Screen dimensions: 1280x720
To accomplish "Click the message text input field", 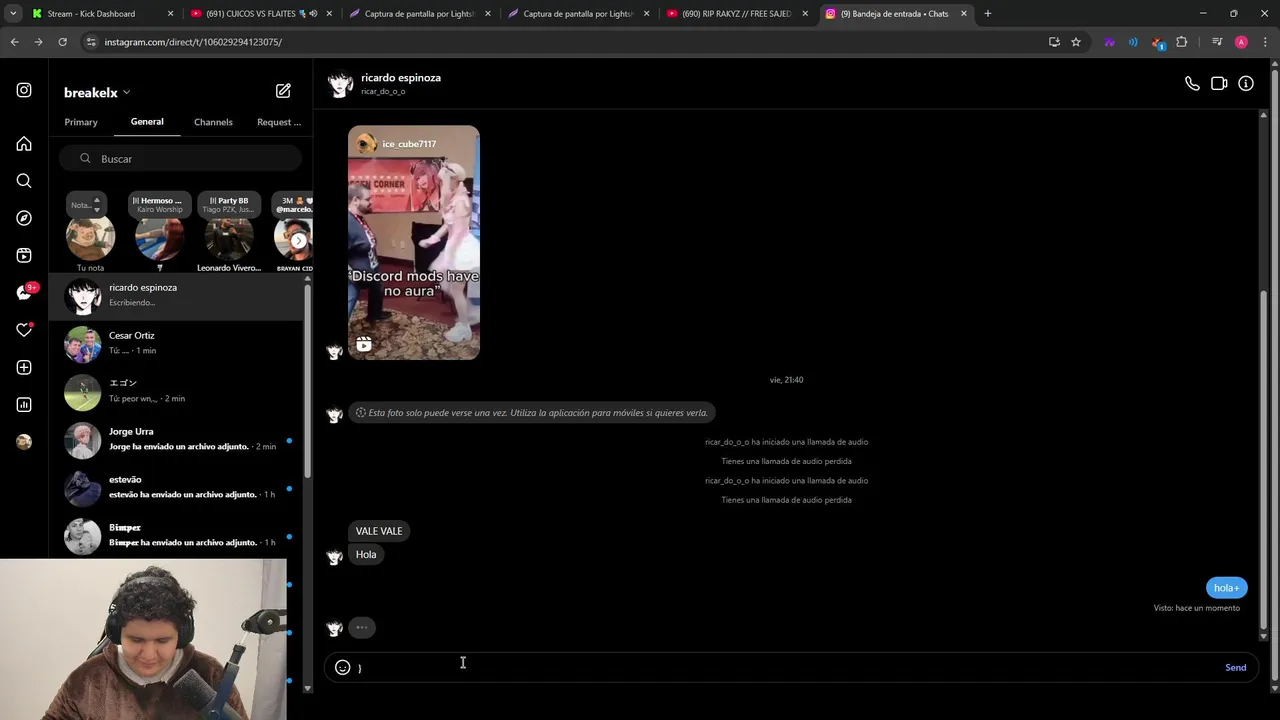I will click(785, 667).
